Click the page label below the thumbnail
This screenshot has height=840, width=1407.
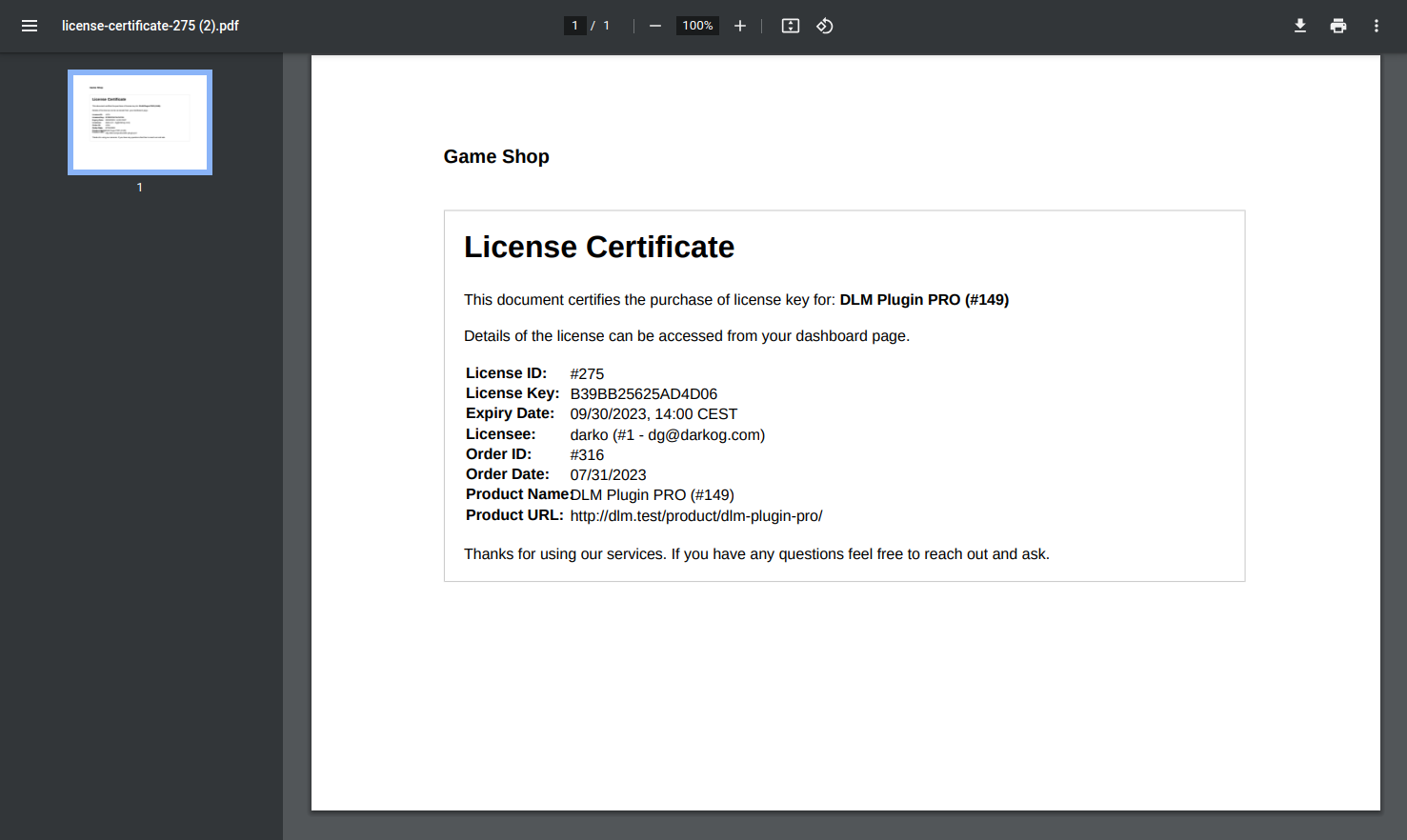click(x=140, y=188)
